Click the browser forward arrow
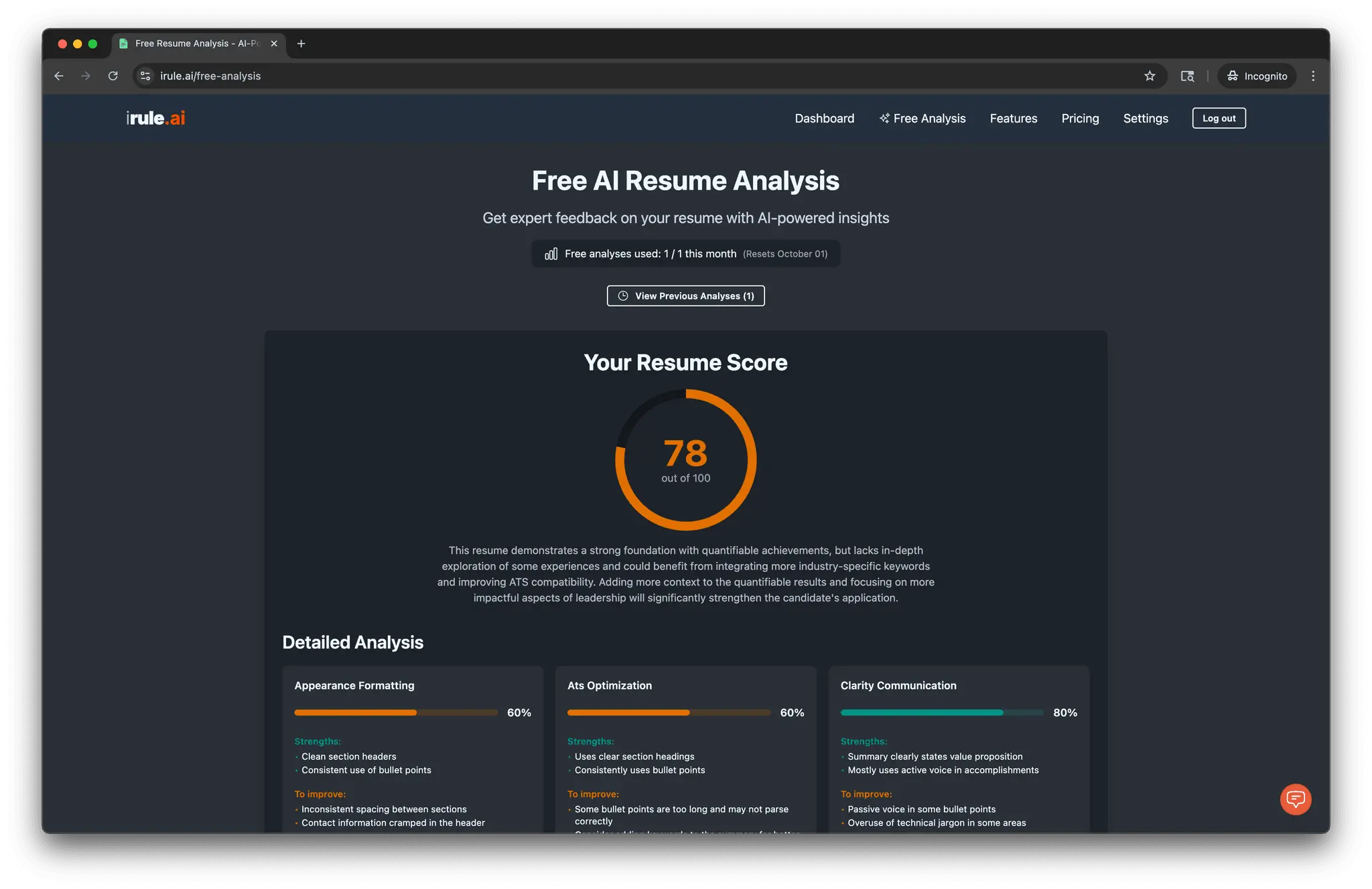 pos(86,76)
